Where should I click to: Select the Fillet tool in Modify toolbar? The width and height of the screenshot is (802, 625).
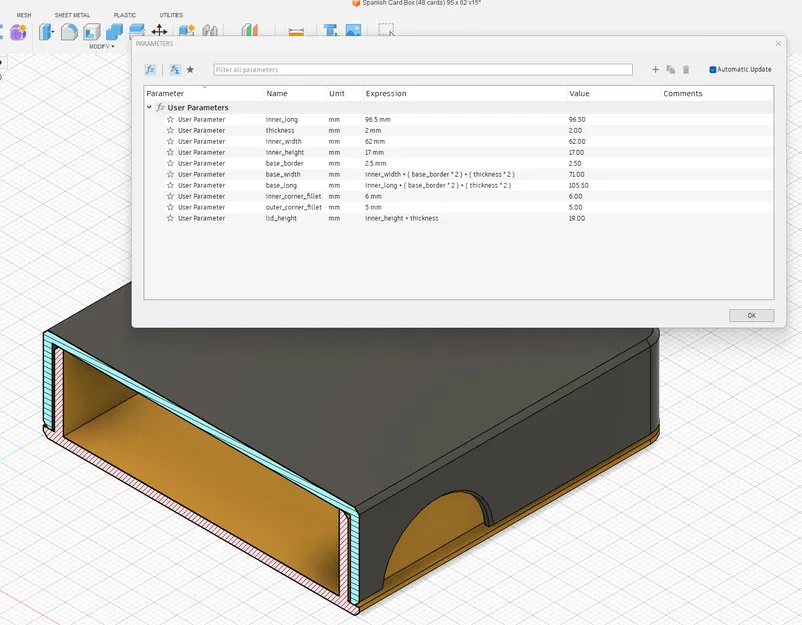[69, 32]
